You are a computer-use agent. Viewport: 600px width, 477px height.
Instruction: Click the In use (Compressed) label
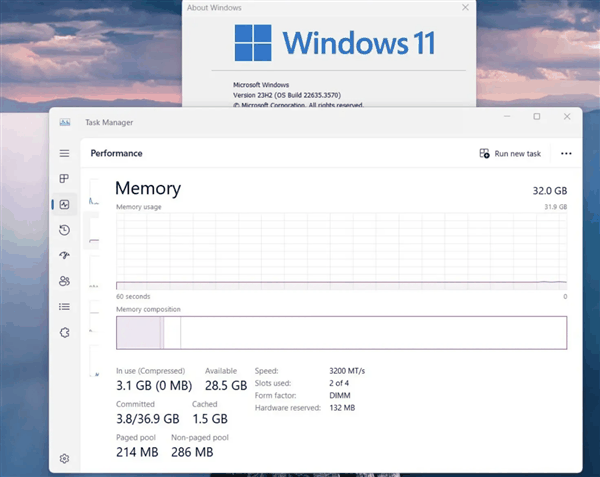tap(150, 371)
